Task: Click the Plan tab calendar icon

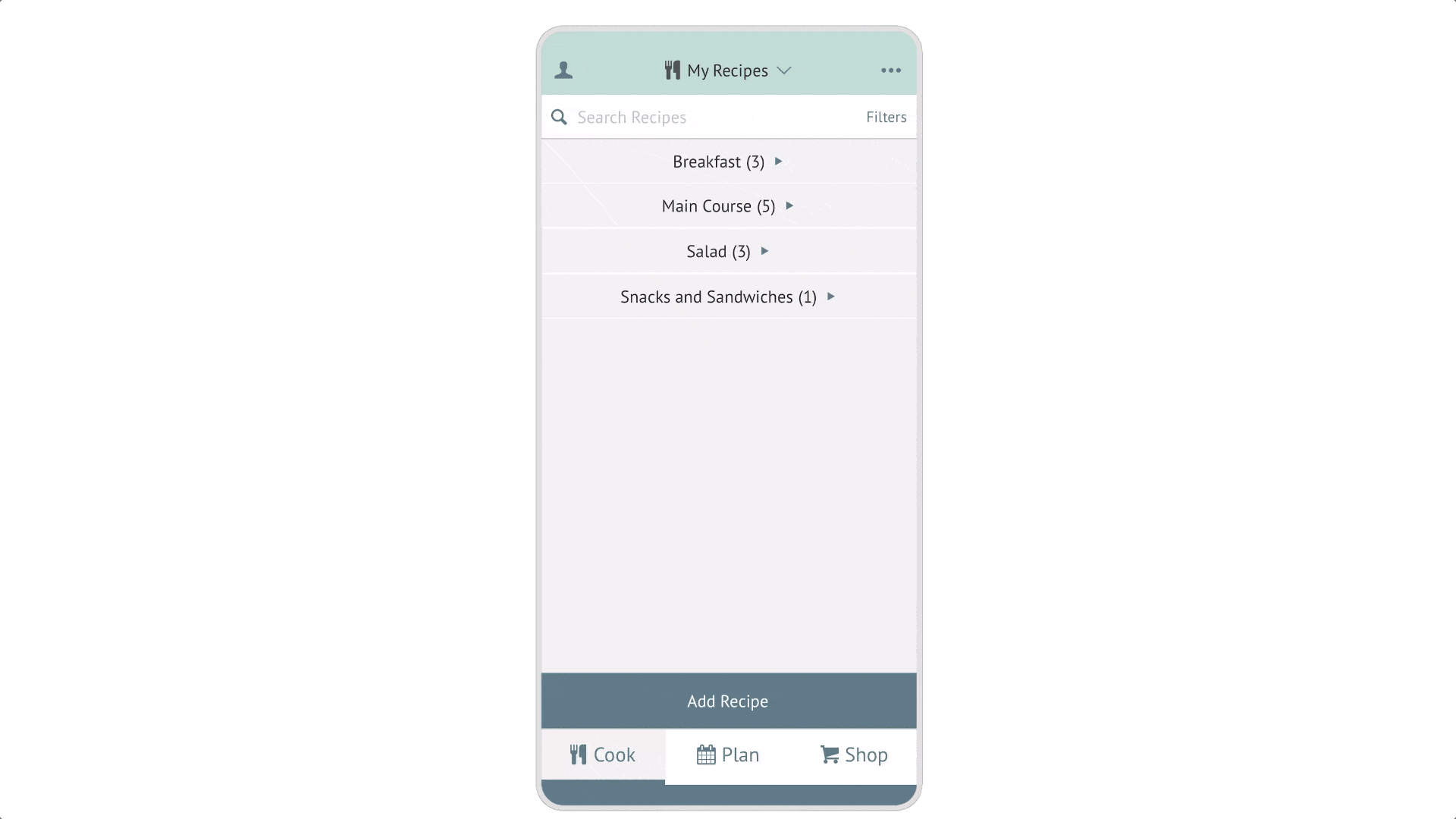Action: pos(706,754)
